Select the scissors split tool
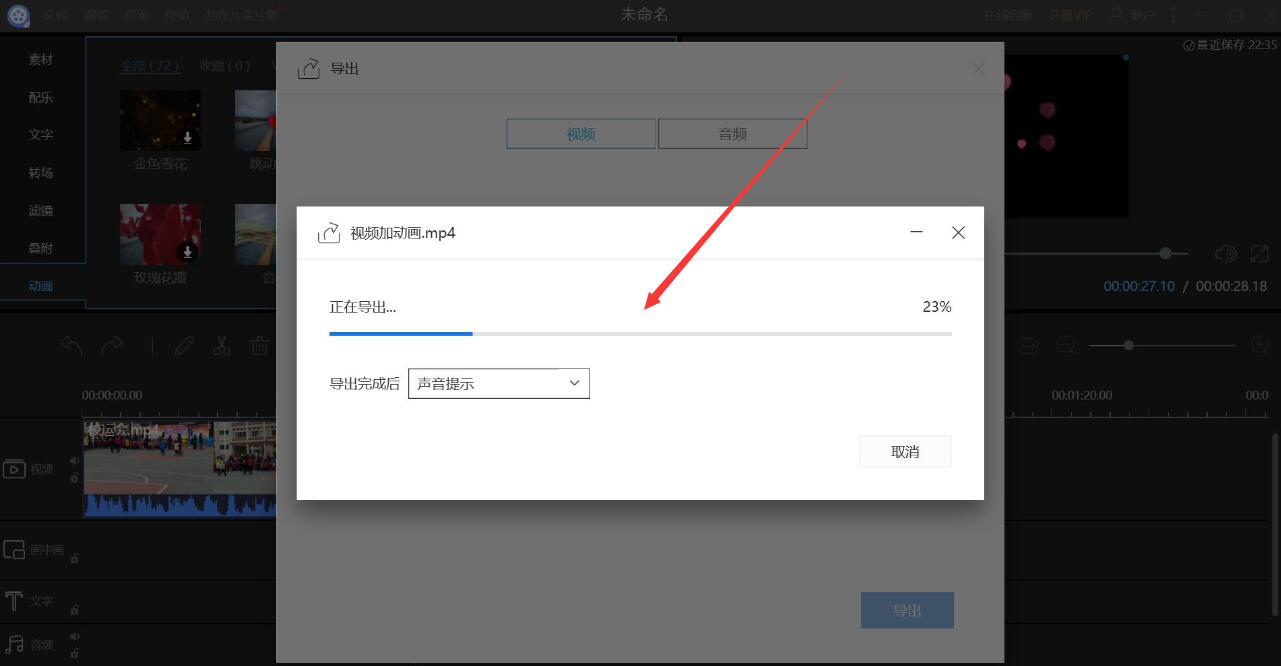The height and width of the screenshot is (666, 1281). (x=221, y=346)
